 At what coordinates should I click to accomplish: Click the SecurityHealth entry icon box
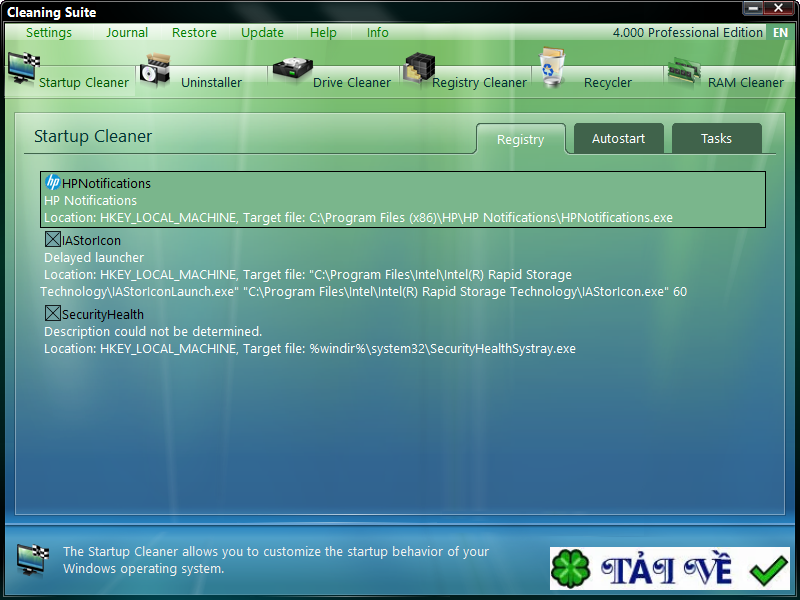(x=53, y=313)
